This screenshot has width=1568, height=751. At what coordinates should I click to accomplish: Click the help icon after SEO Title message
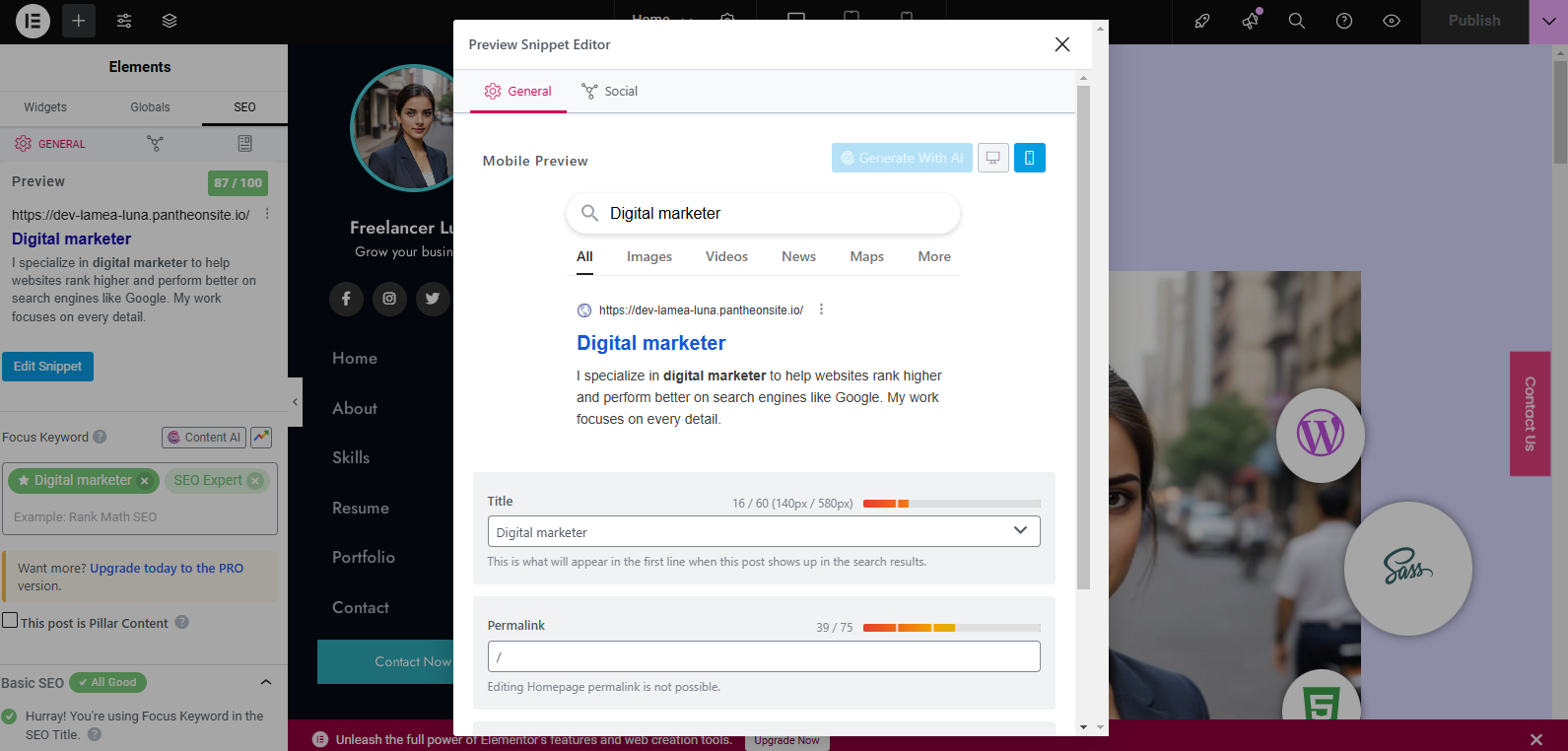coord(95,734)
